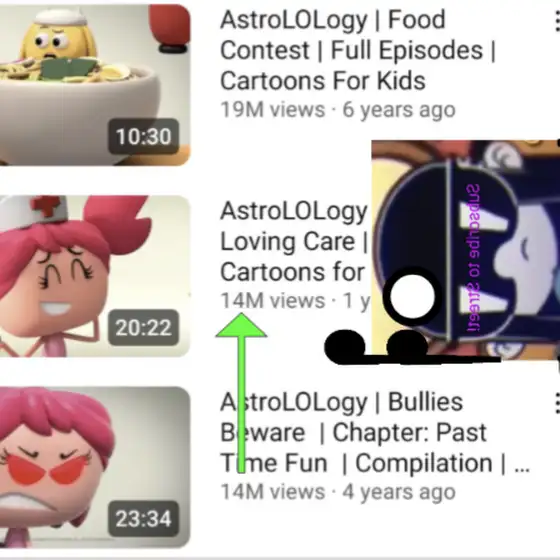Open more options for Food Contest video
Image resolution: width=560 pixels, height=560 pixels.
pyautogui.click(x=557, y=21)
